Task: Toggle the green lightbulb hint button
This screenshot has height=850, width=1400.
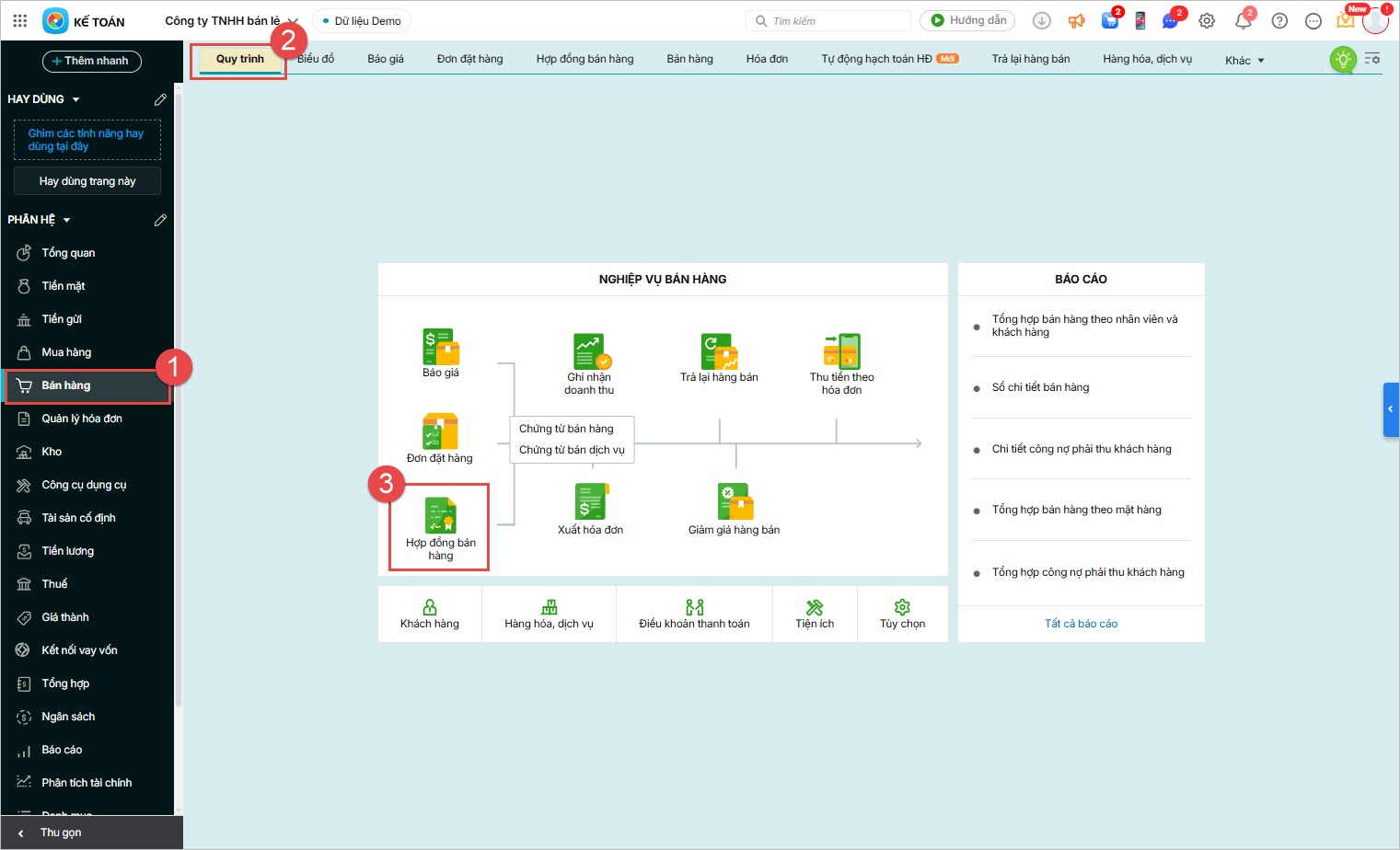Action: (x=1343, y=60)
